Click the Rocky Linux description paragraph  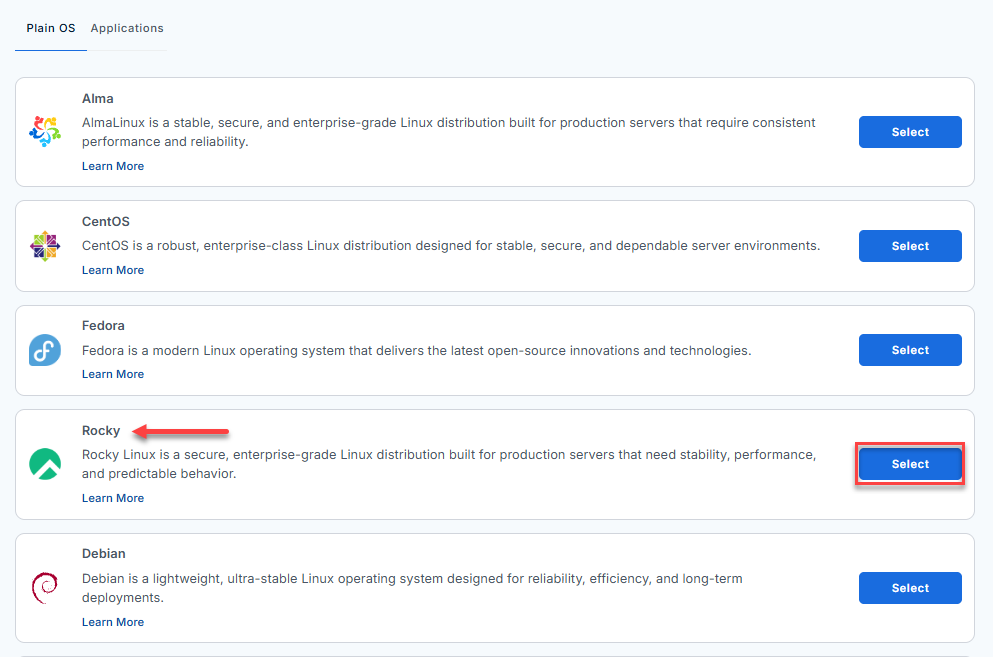[449, 464]
